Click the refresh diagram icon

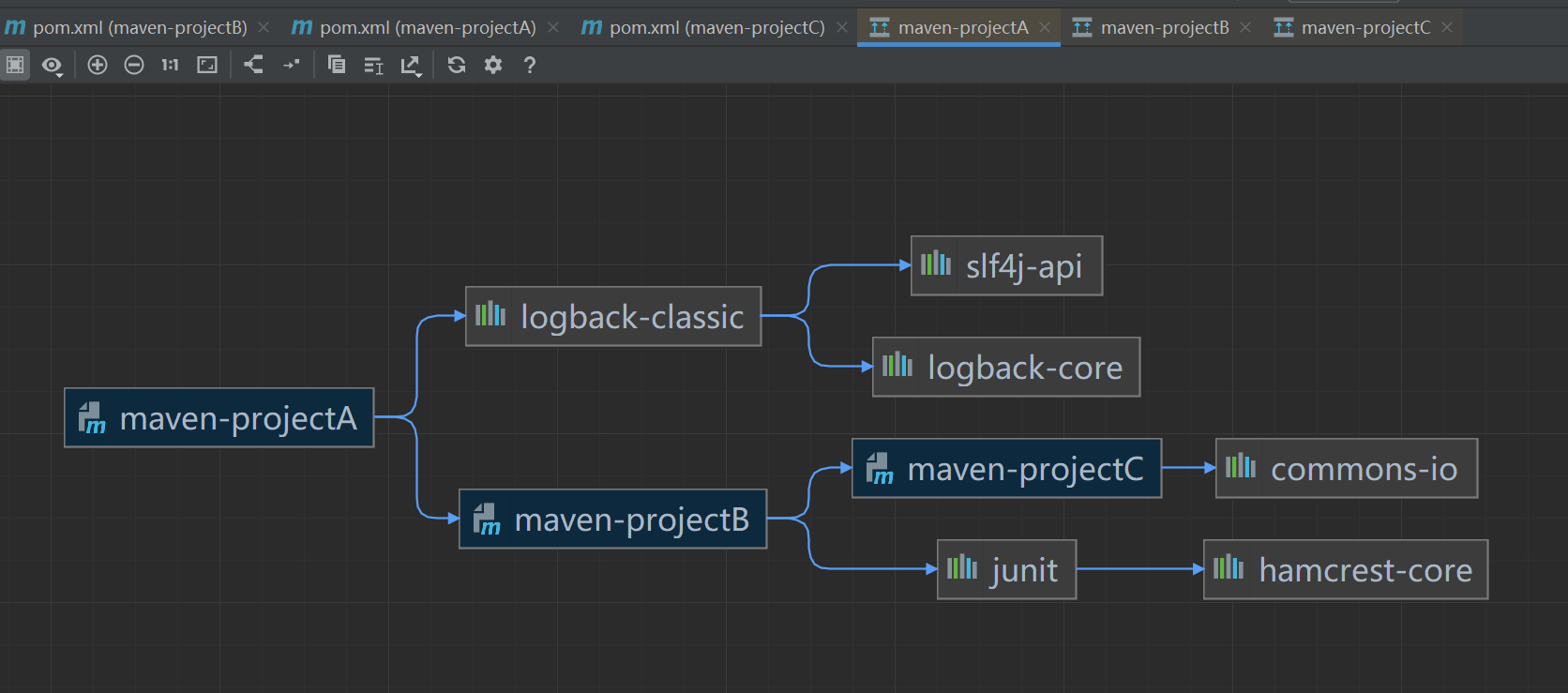click(x=457, y=65)
